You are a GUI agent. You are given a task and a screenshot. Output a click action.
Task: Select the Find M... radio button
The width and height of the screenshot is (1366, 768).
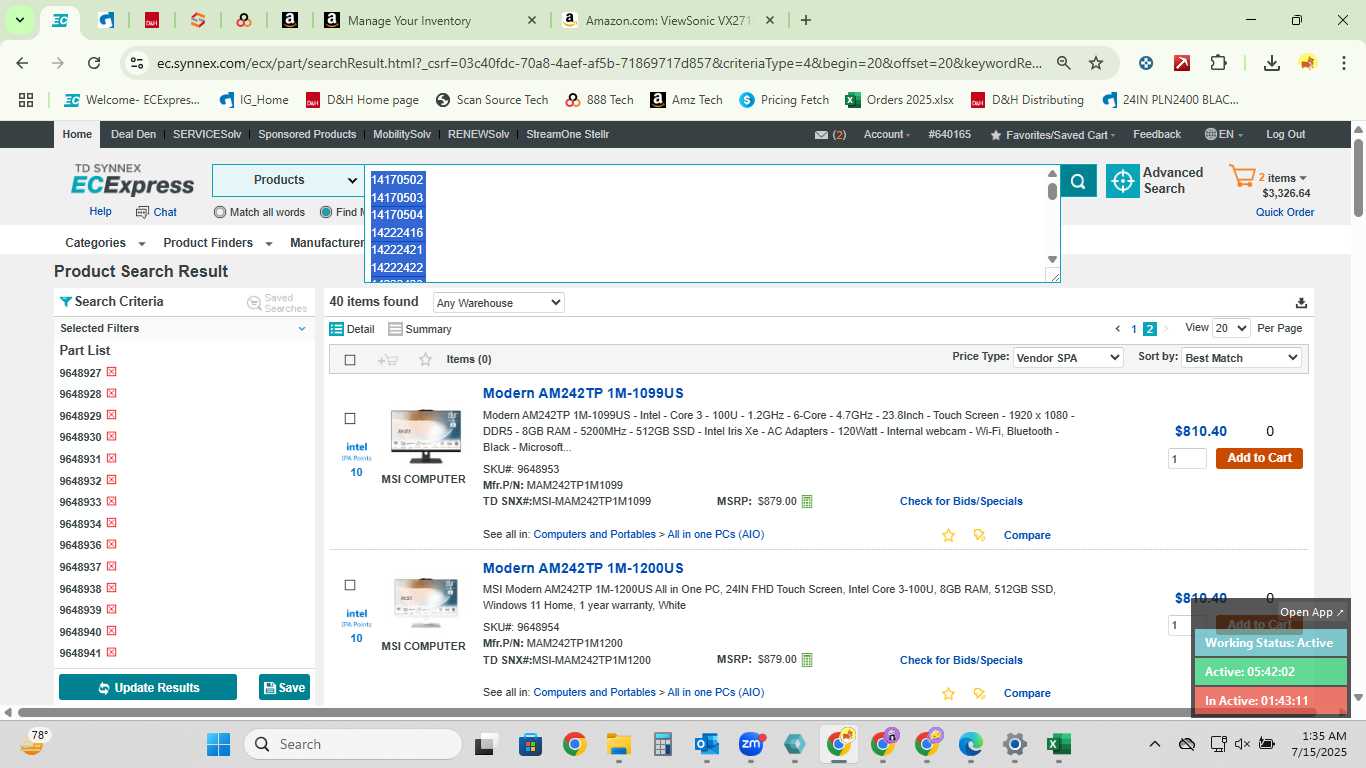tap(326, 212)
